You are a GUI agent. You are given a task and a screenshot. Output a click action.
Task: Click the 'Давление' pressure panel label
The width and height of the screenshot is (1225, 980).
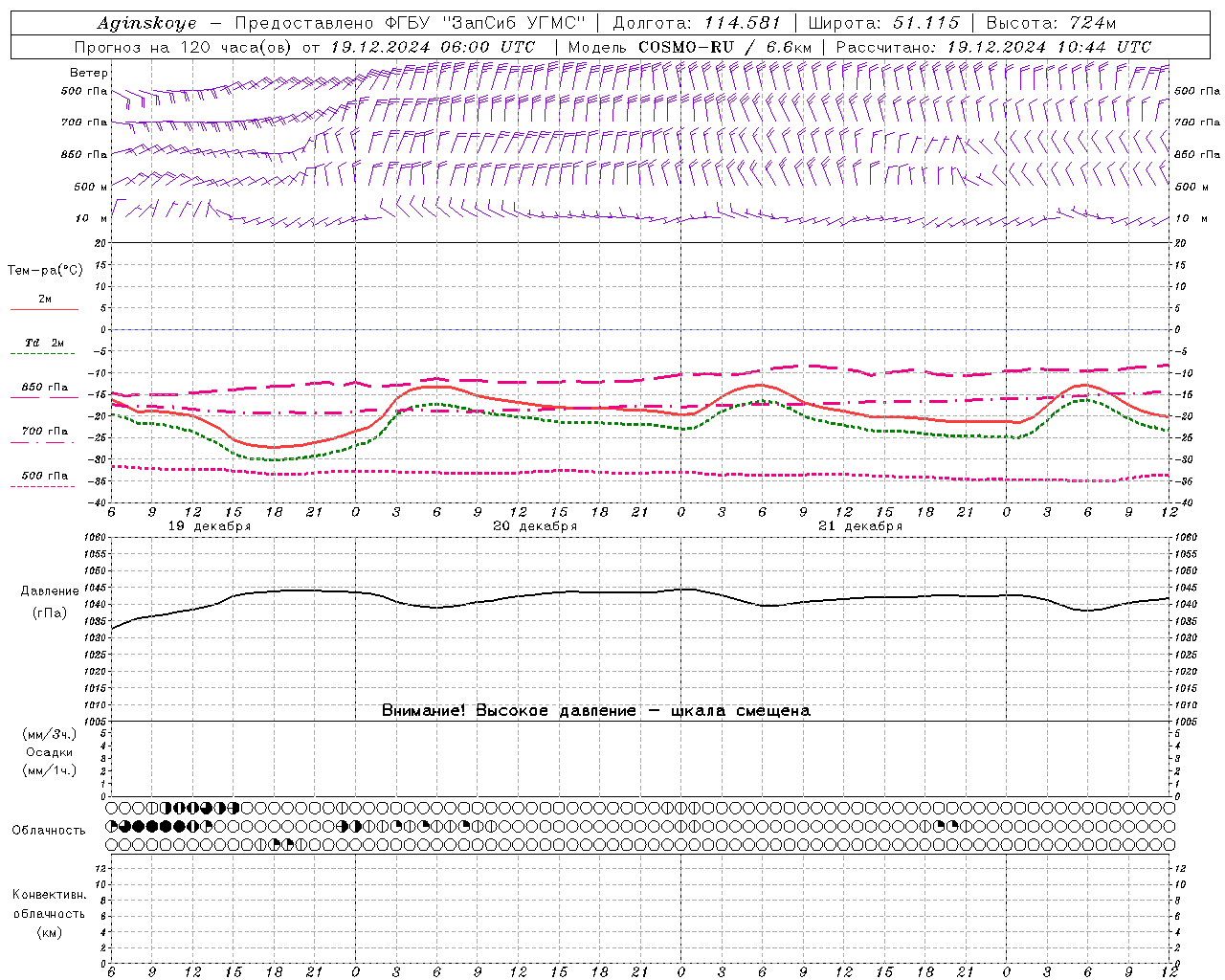50,591
